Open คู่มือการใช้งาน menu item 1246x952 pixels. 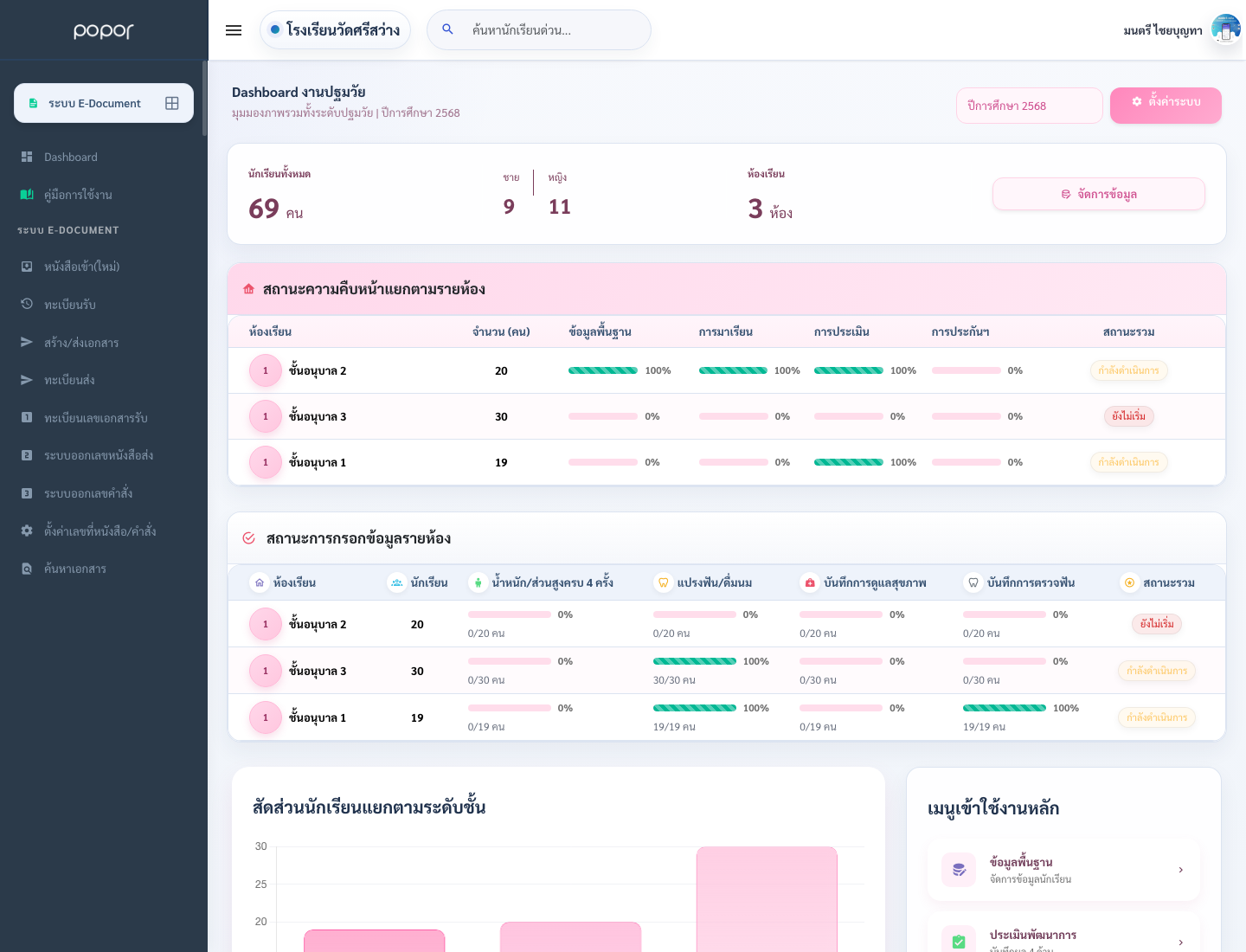coord(104,195)
